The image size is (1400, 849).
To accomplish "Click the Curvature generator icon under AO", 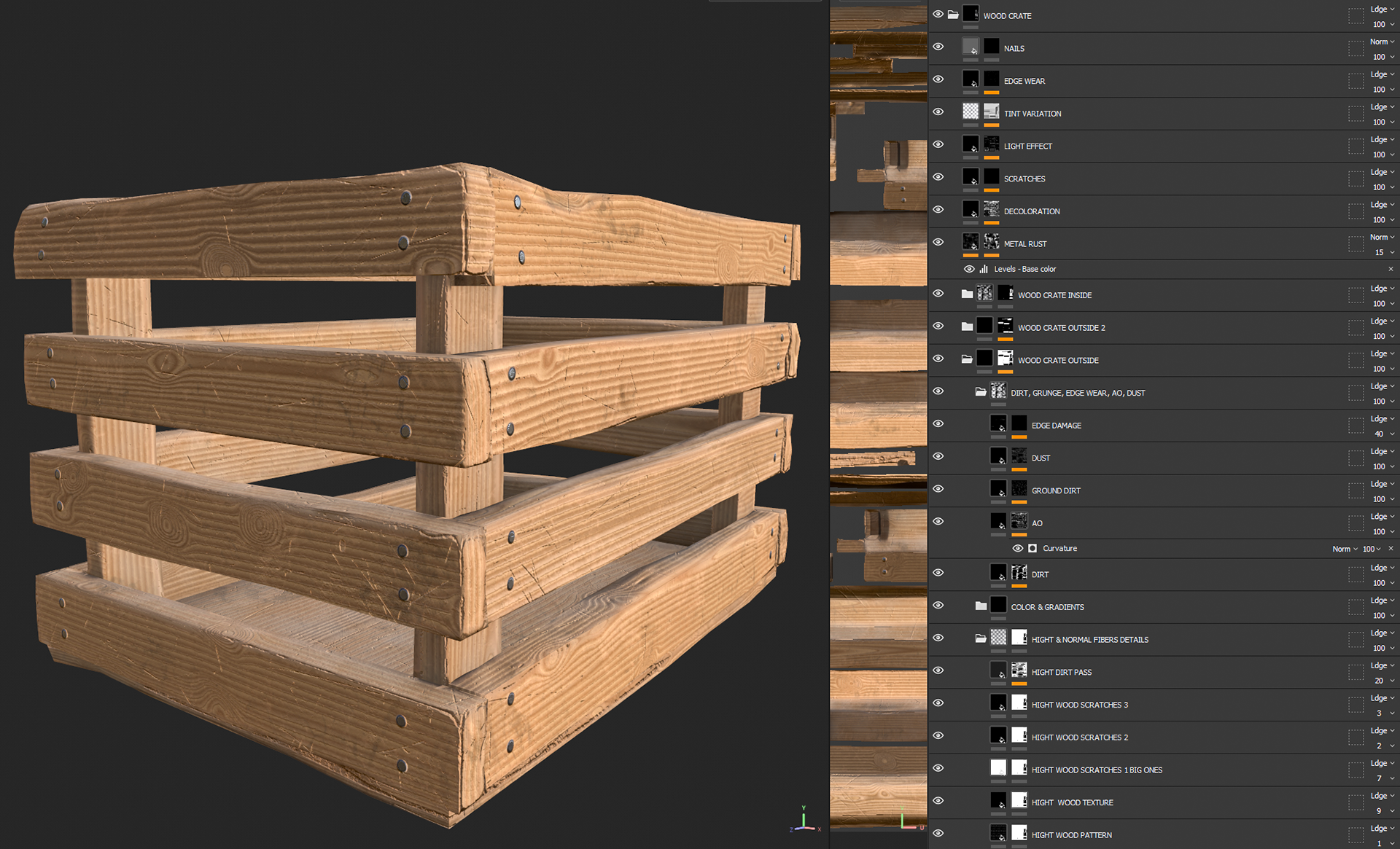I will point(1032,548).
